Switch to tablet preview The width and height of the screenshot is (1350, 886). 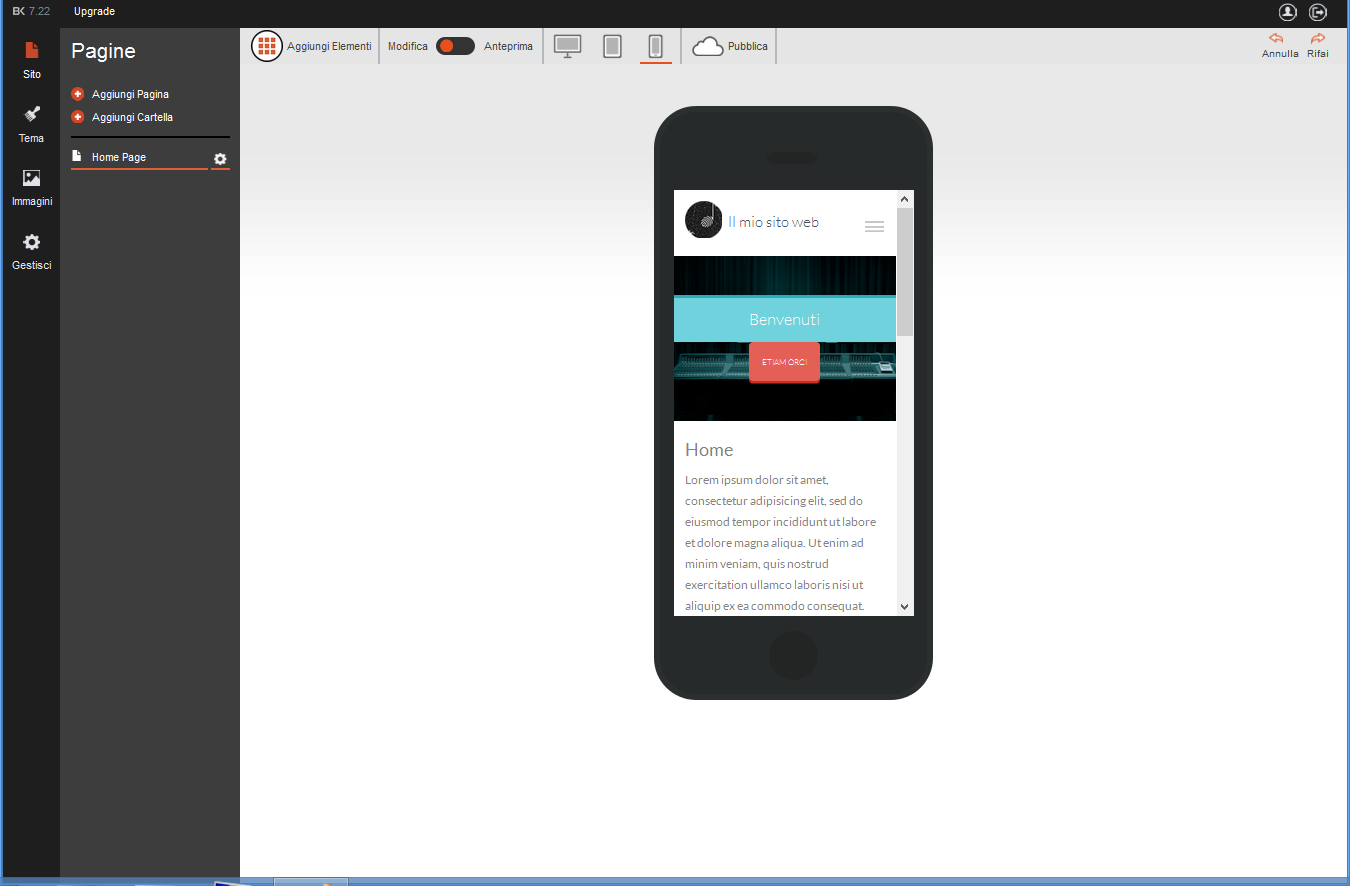pyautogui.click(x=613, y=46)
